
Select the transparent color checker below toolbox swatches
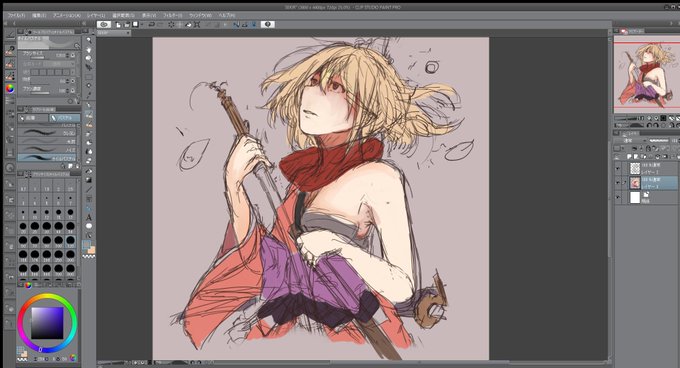coord(89,257)
